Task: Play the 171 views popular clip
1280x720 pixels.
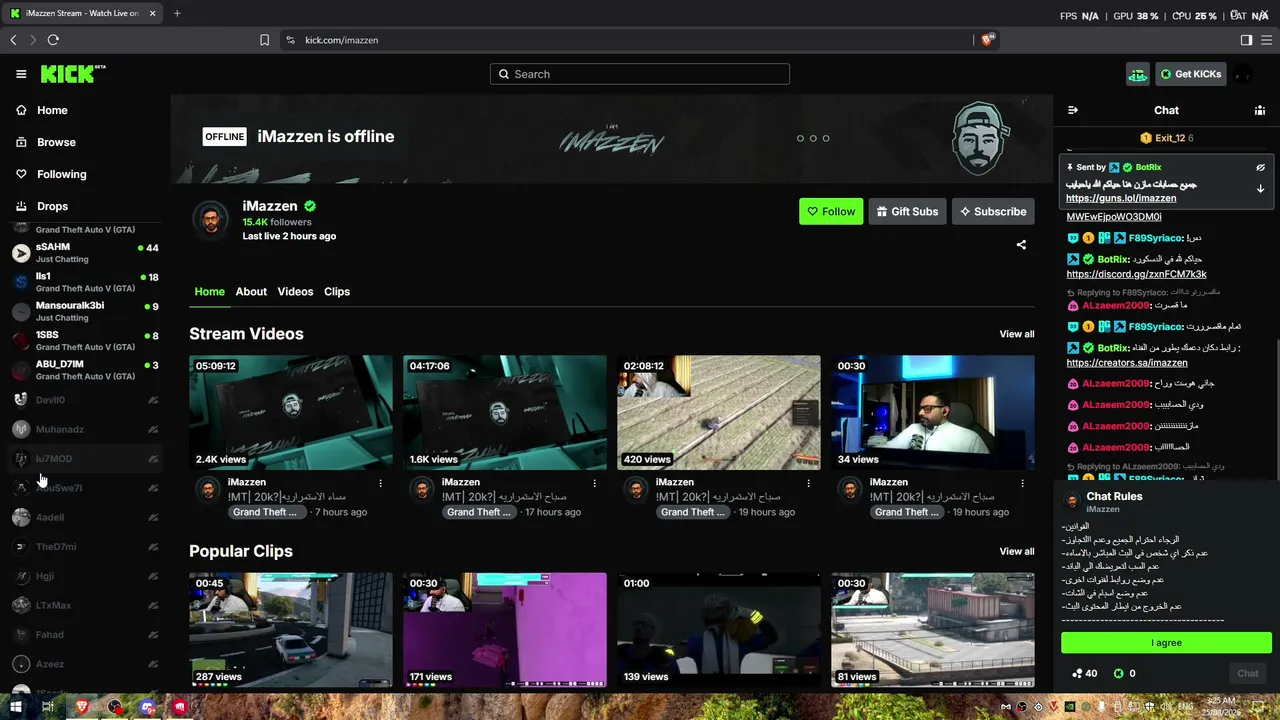Action: point(505,630)
